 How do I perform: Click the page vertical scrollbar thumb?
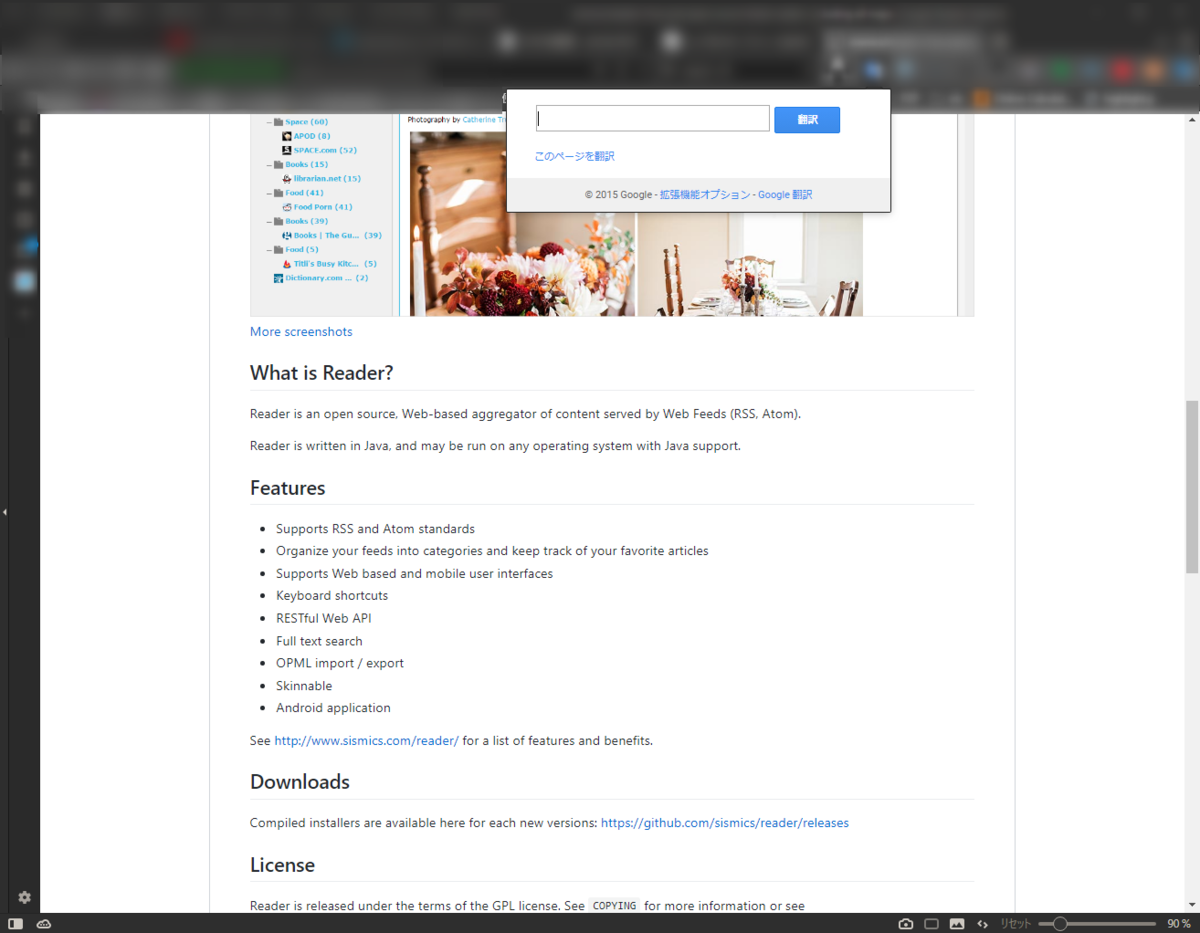tap(1192, 487)
